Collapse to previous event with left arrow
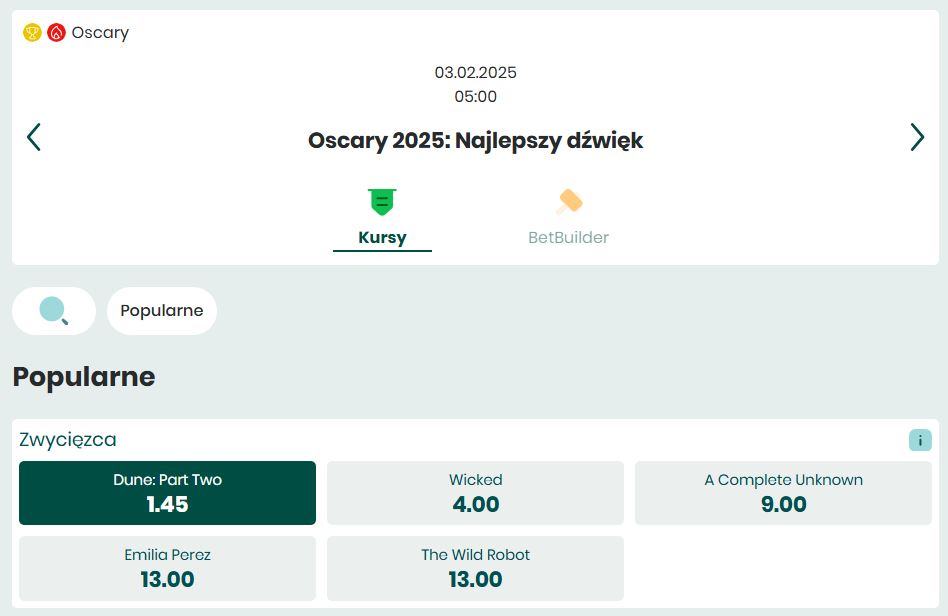The width and height of the screenshot is (948, 616). pyautogui.click(x=33, y=137)
